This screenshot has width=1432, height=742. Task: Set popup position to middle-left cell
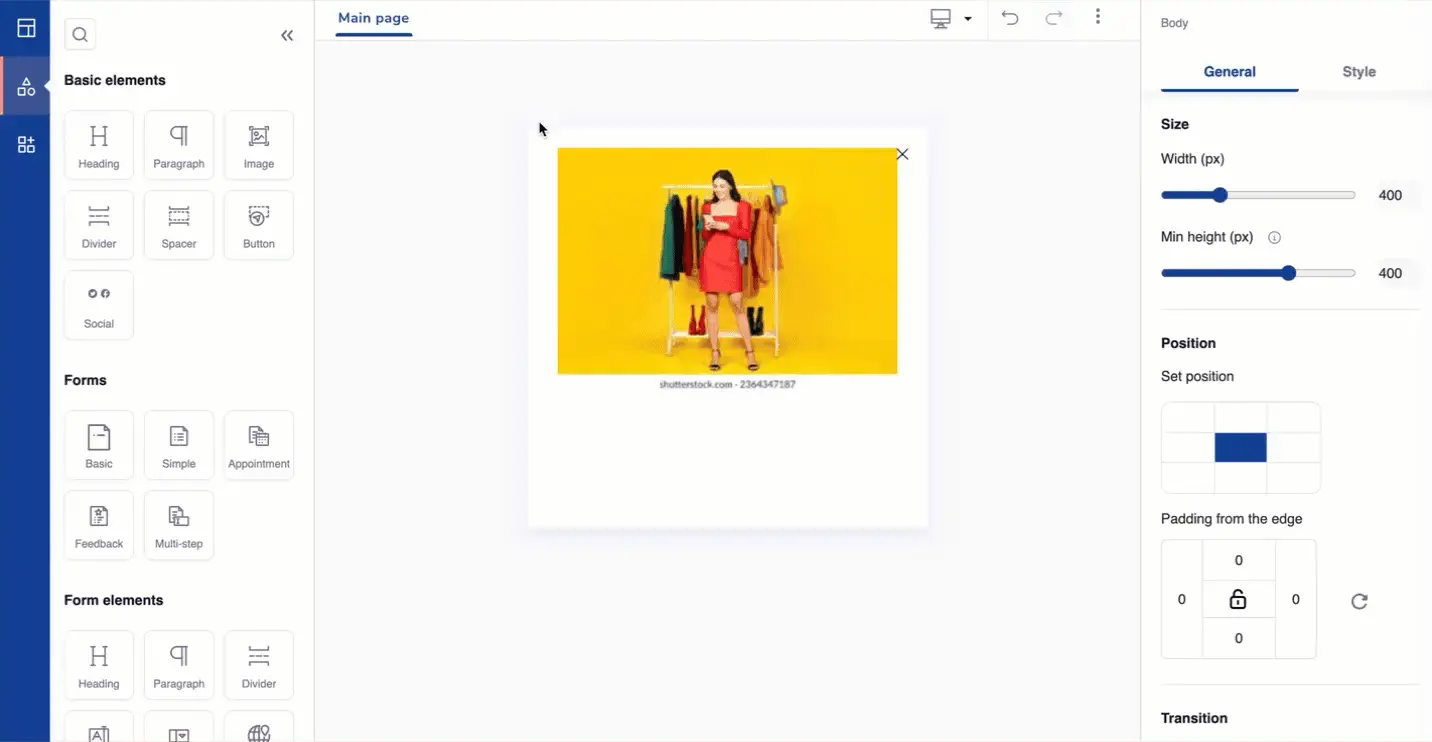click(1188, 448)
